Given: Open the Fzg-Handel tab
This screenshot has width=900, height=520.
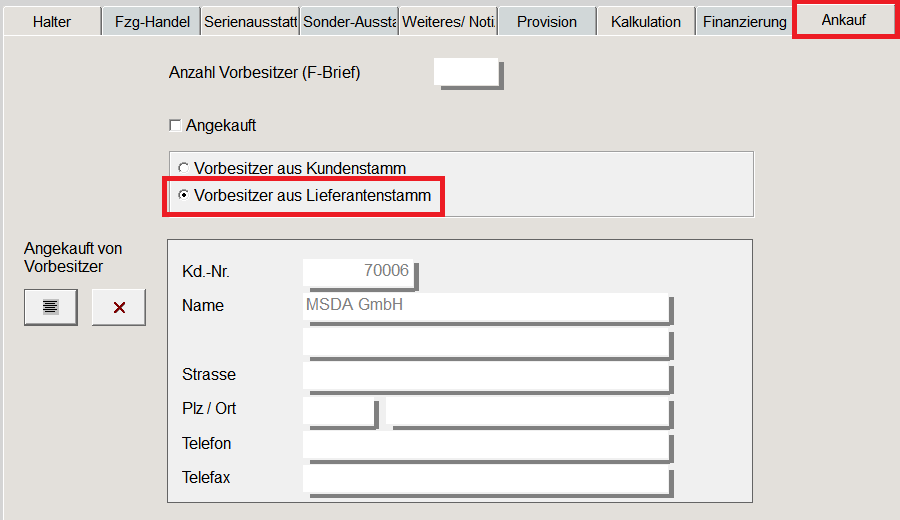Looking at the screenshot, I should [x=150, y=21].
